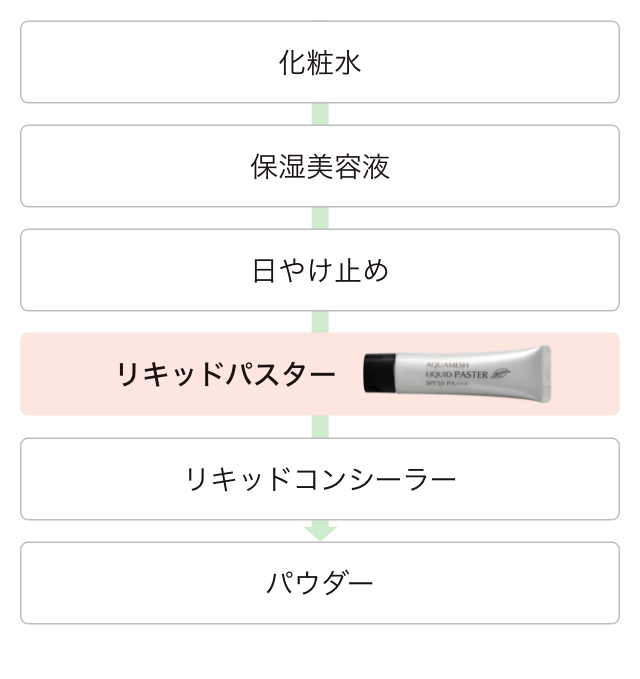
Task: Click the green connector below リキッドパスター
Action: tap(320, 427)
